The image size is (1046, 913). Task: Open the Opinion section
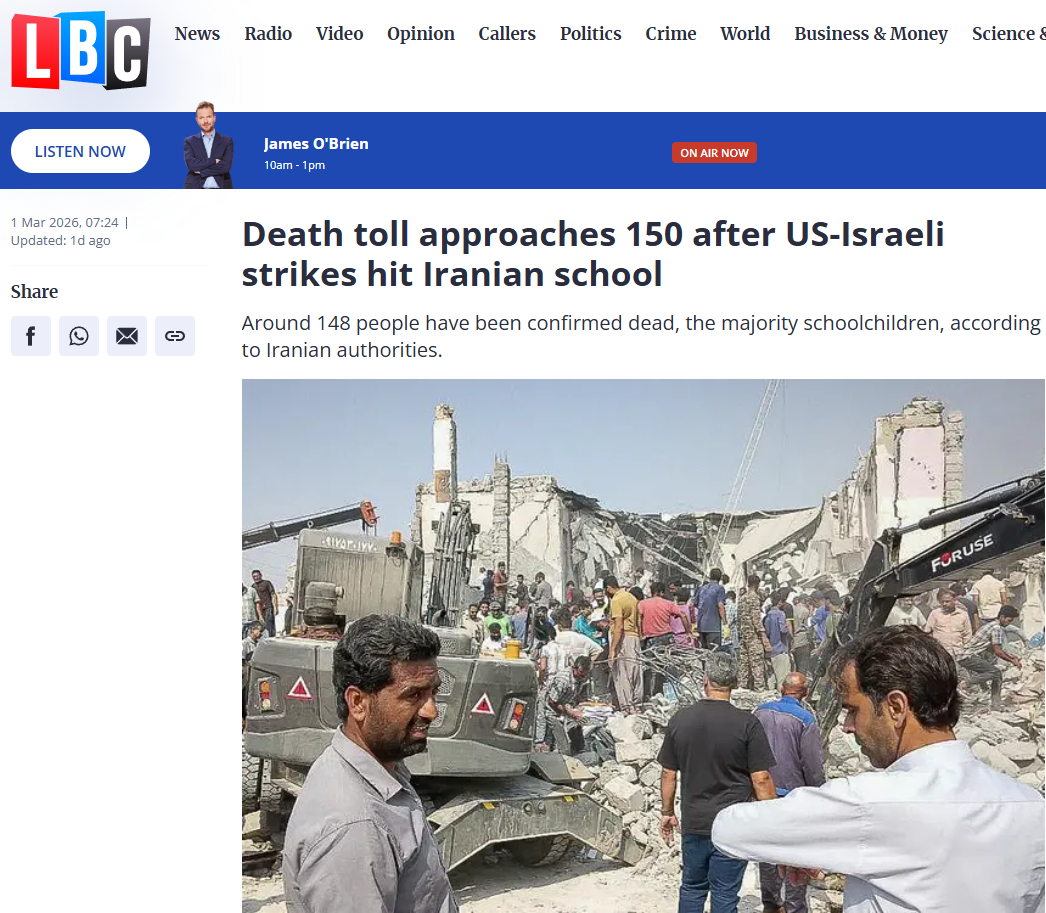[421, 33]
